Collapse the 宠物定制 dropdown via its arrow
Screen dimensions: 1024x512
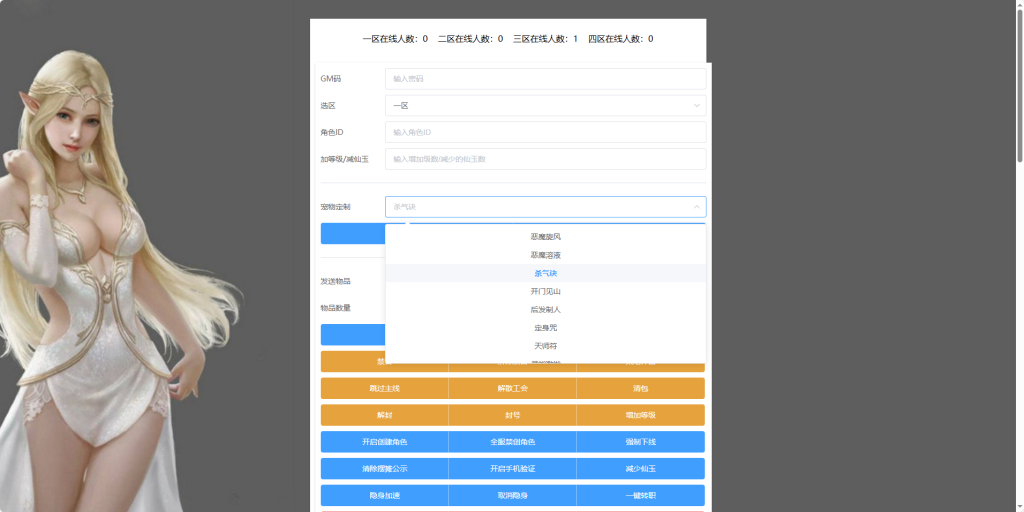[x=696, y=207]
